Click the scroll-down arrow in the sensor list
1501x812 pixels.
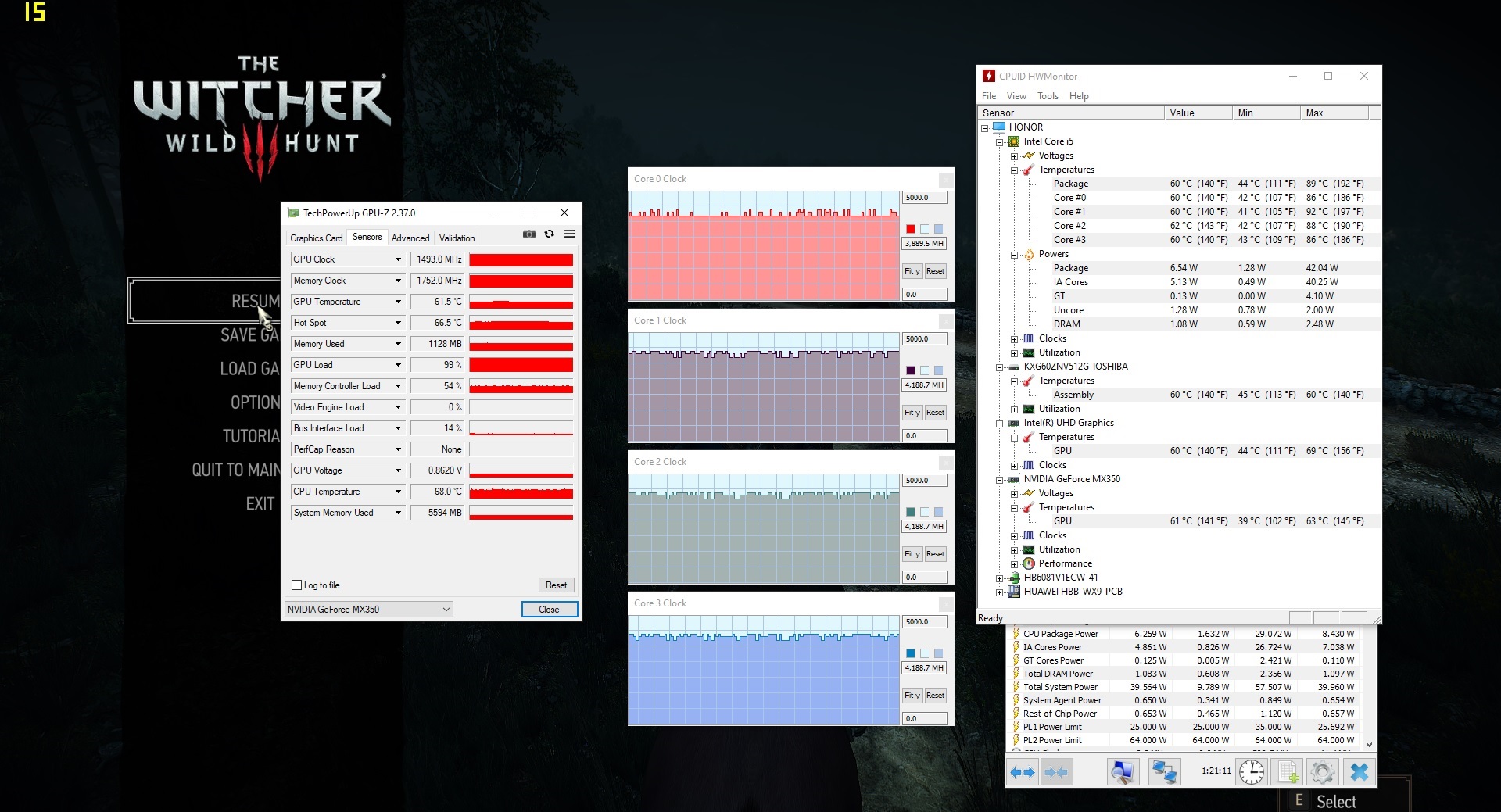[1369, 744]
